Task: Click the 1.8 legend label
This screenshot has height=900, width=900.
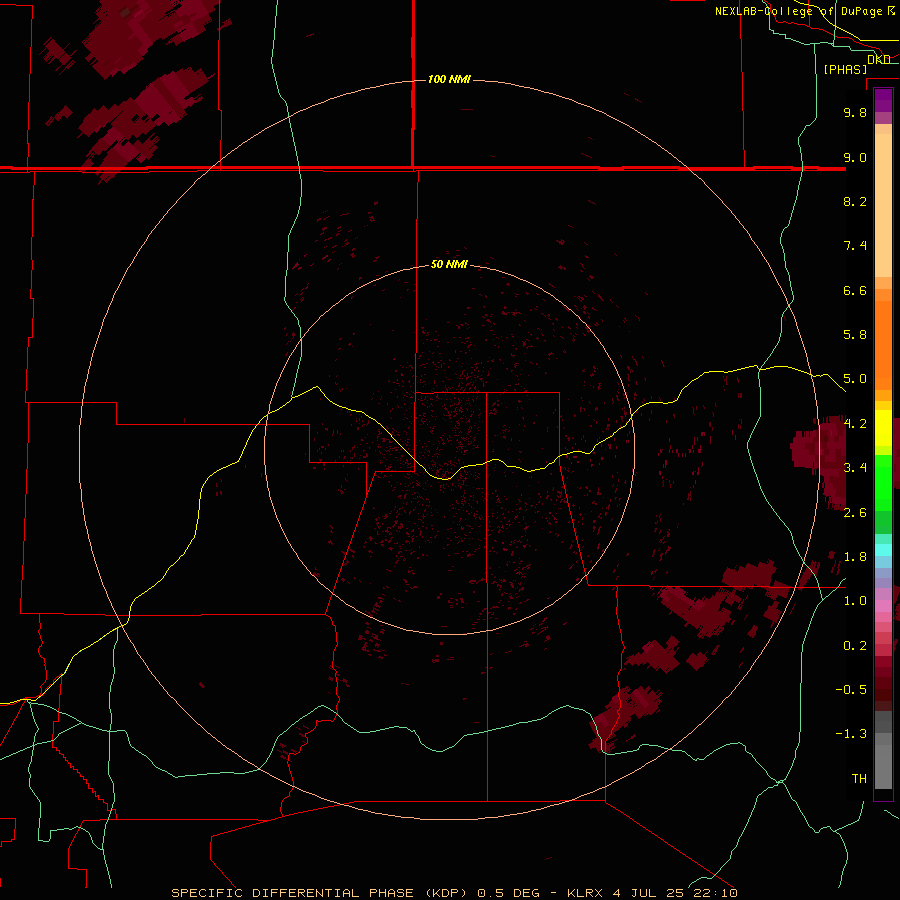Action: (855, 557)
